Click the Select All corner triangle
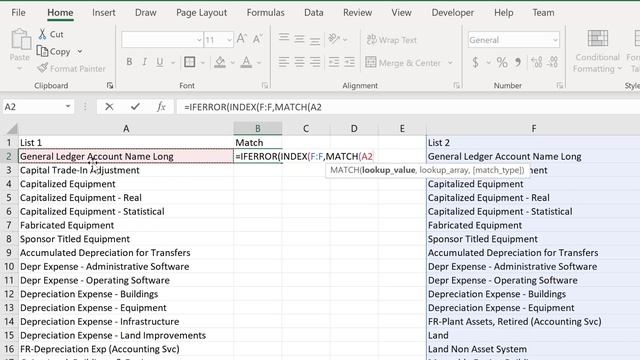The height and width of the screenshot is (360, 640). click(x=12, y=129)
